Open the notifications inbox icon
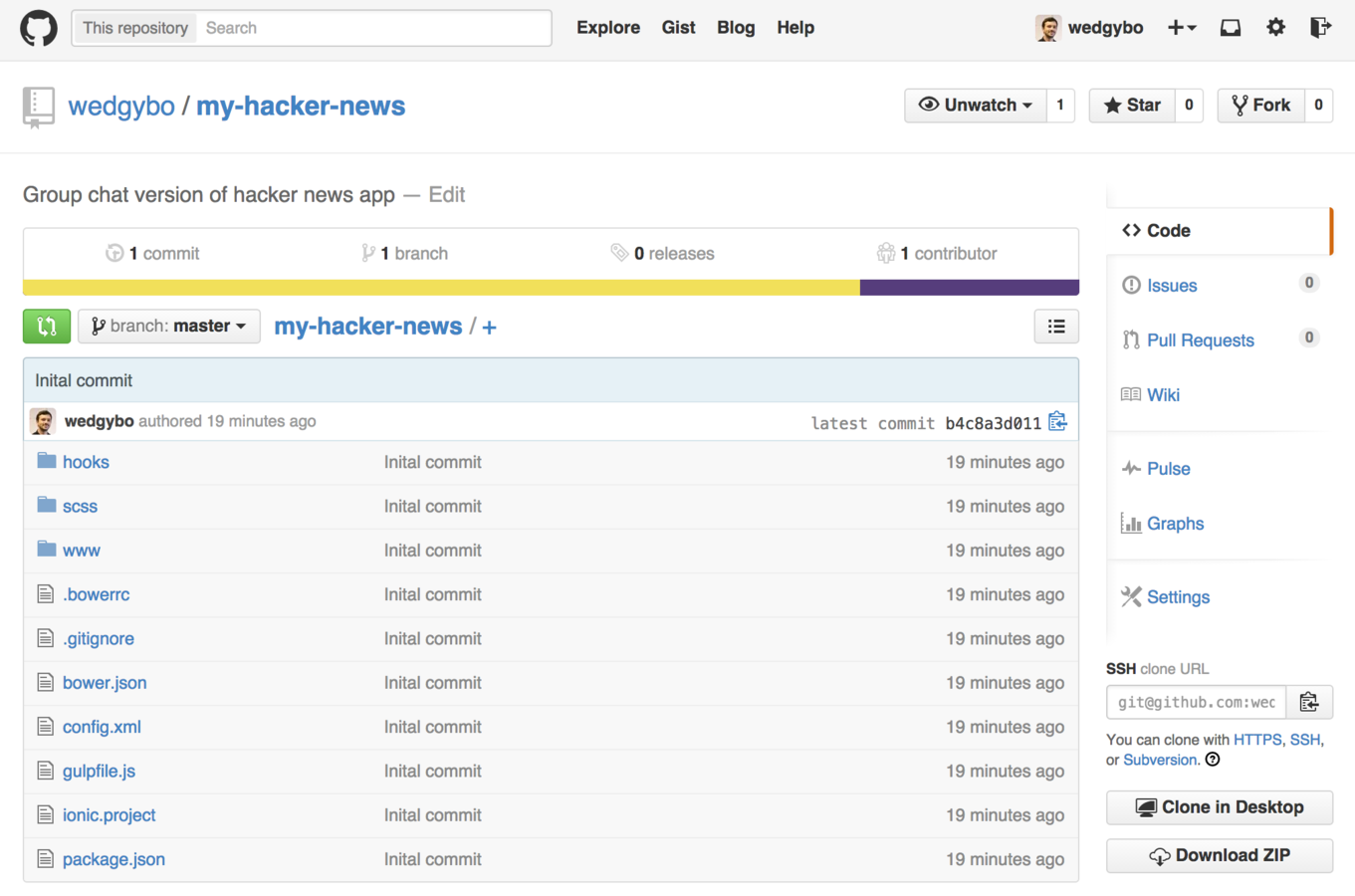This screenshot has width=1355, height=896. pos(1231,28)
